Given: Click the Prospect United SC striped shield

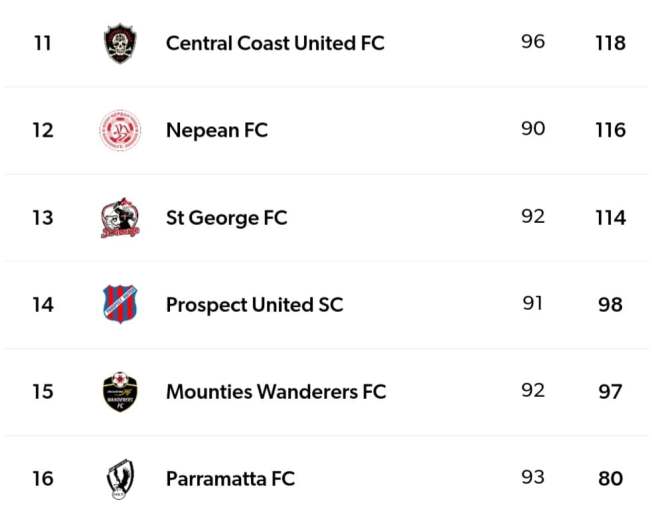Looking at the screenshot, I should pyautogui.click(x=120, y=304).
